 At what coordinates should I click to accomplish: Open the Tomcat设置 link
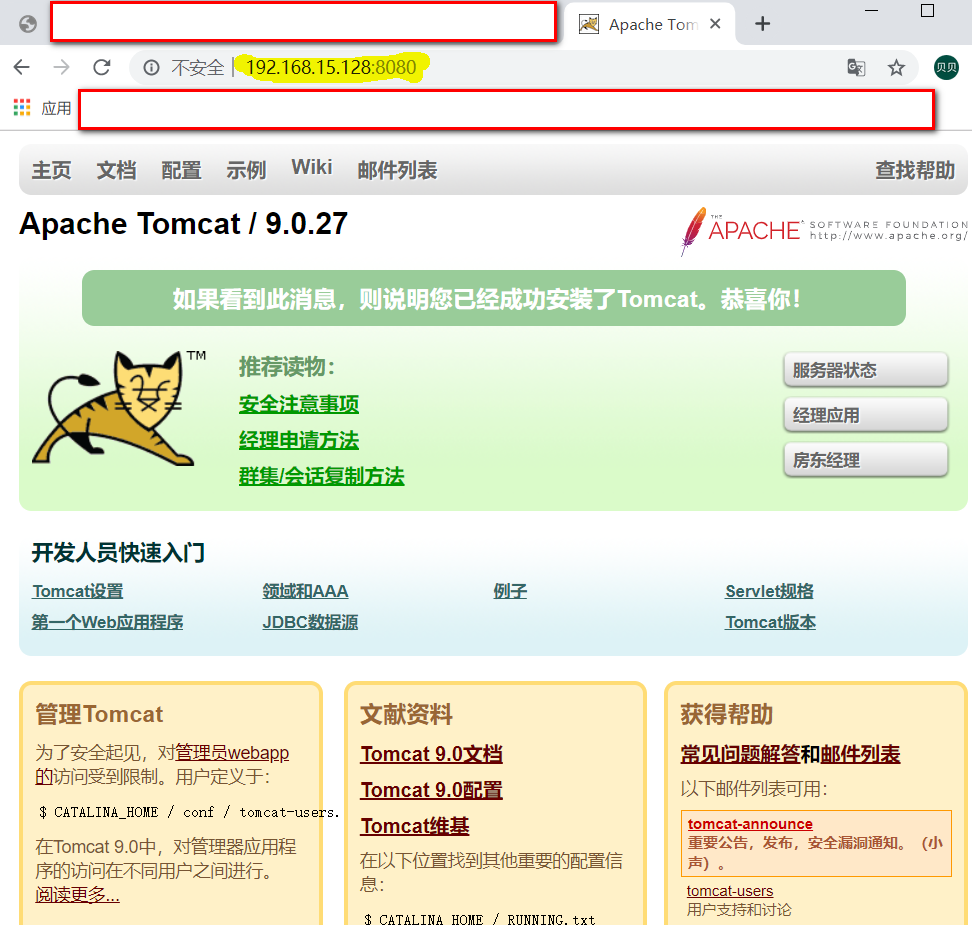coord(78,591)
